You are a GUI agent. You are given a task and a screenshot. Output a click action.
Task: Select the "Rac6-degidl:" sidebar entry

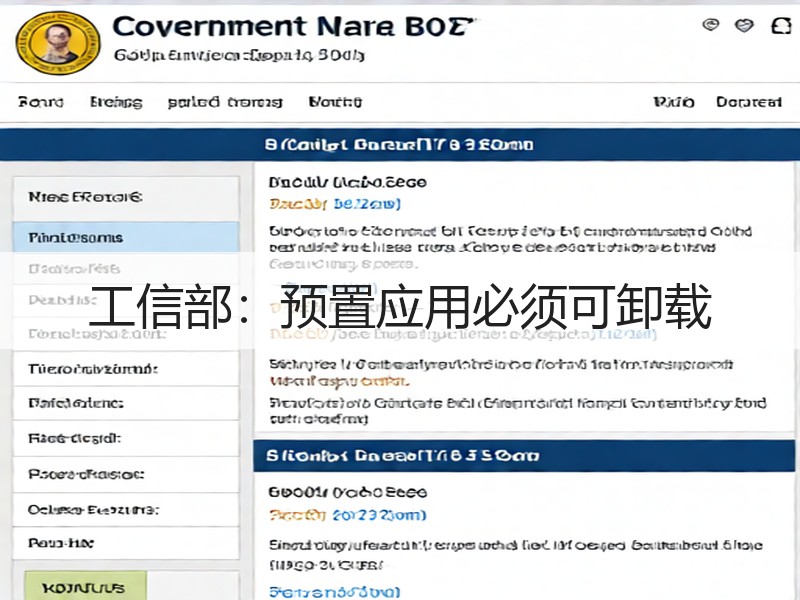tap(126, 438)
